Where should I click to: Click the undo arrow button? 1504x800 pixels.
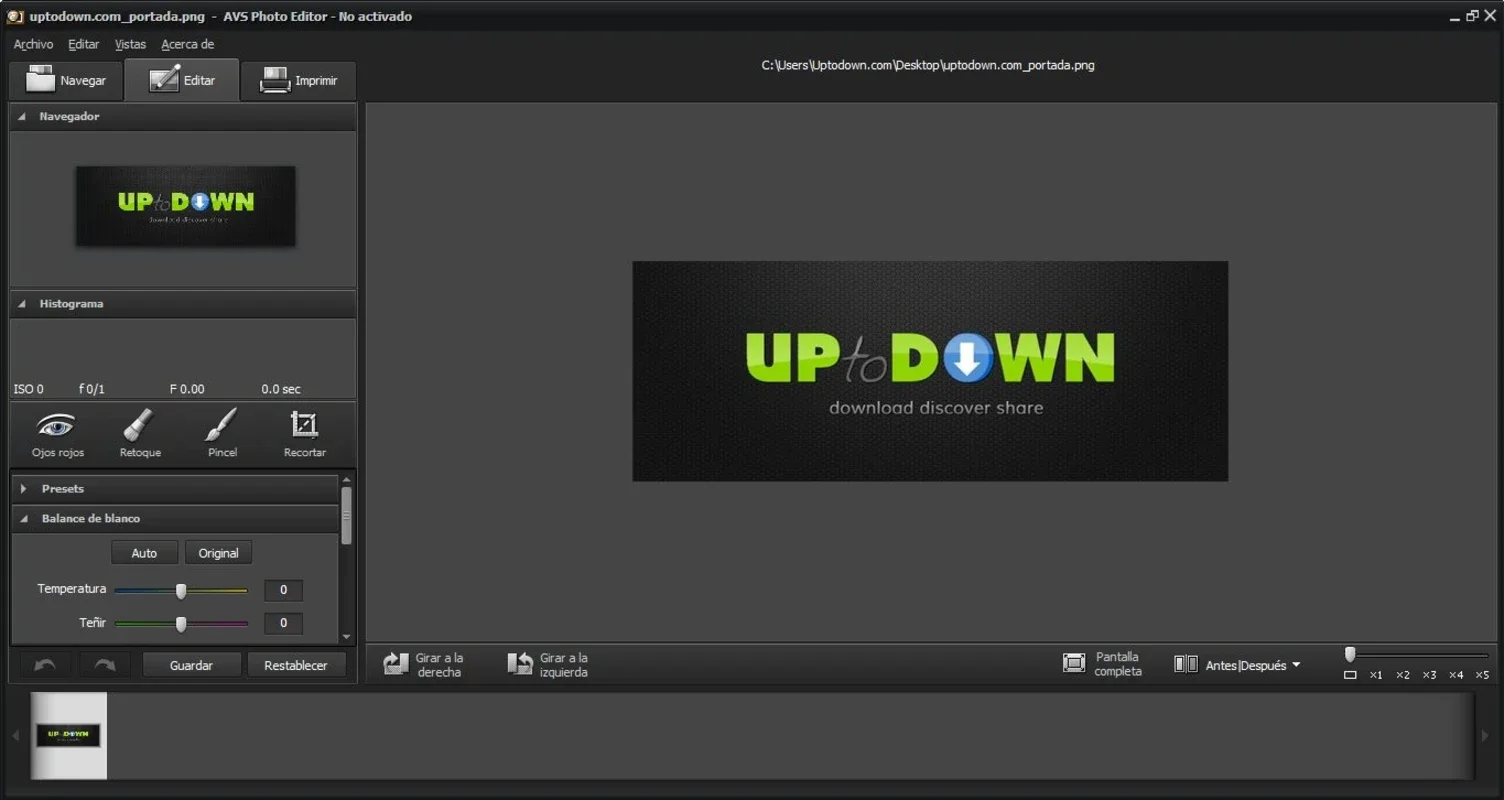pos(45,665)
